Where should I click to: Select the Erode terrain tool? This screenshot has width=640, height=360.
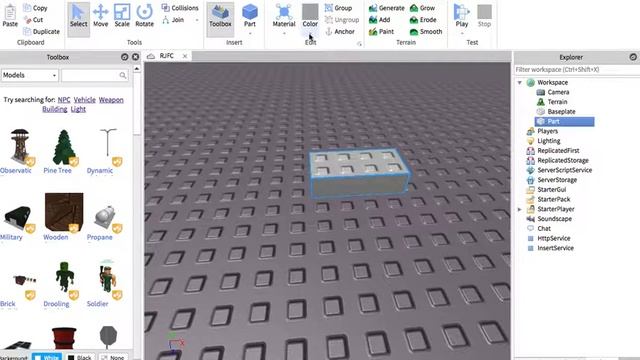click(x=423, y=20)
